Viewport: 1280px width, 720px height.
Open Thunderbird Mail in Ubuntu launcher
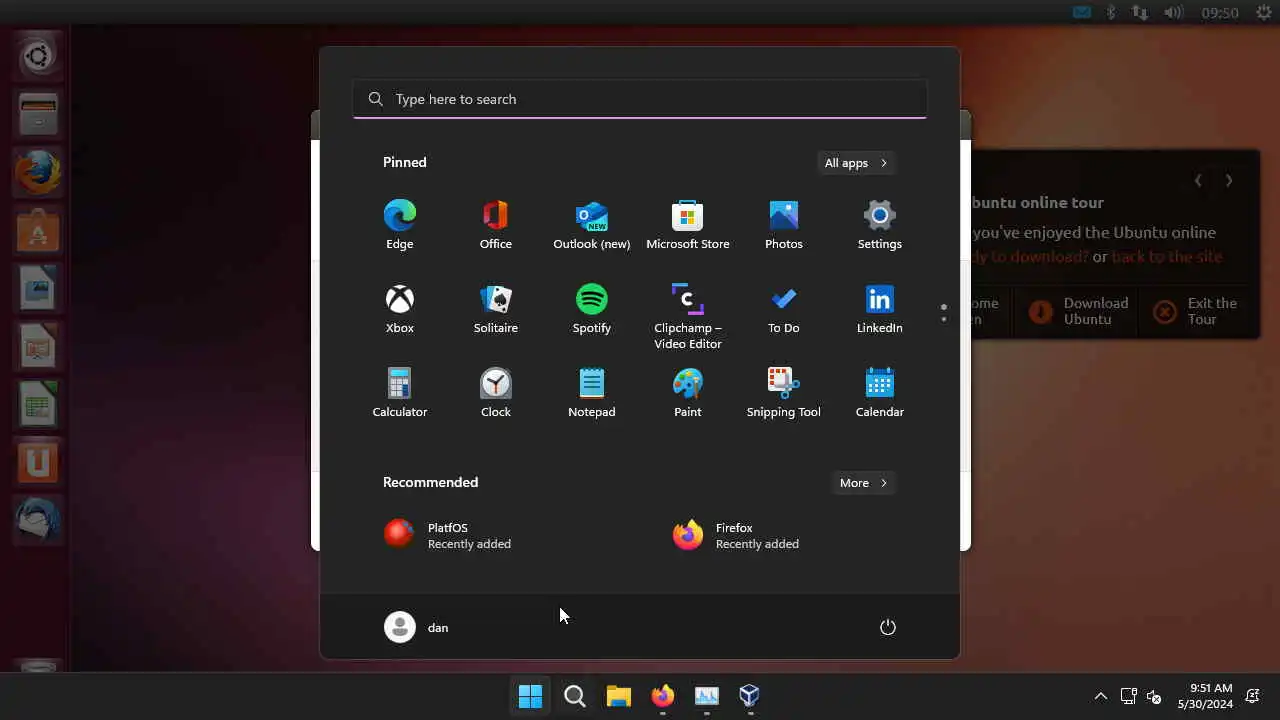point(38,521)
